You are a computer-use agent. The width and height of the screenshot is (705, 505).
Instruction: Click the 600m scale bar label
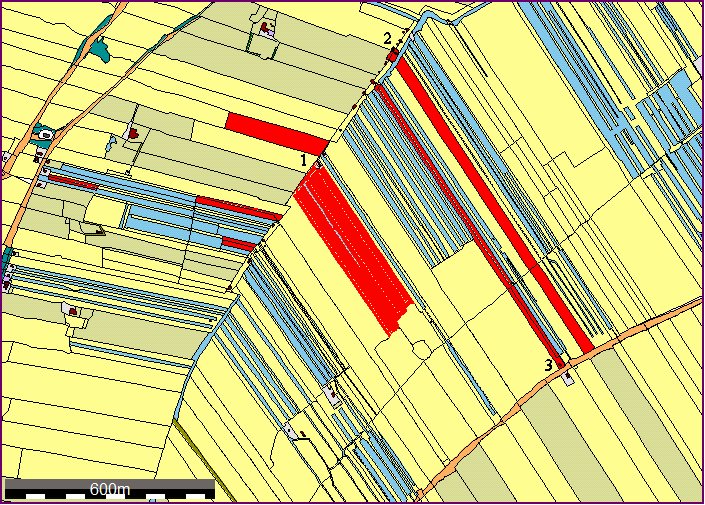tap(110, 489)
